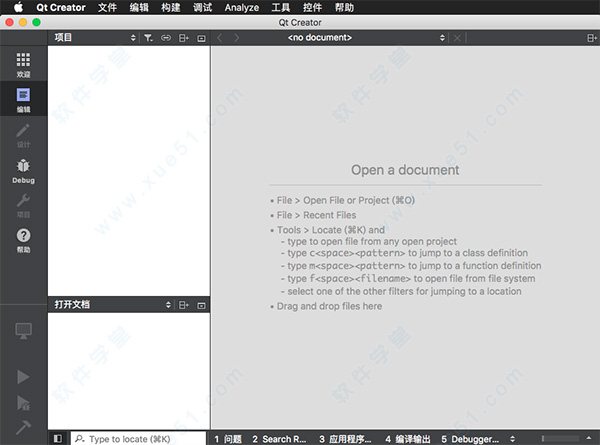Open the output panes chooser arrows
Viewport: 600px width, 445px height.
point(512,439)
